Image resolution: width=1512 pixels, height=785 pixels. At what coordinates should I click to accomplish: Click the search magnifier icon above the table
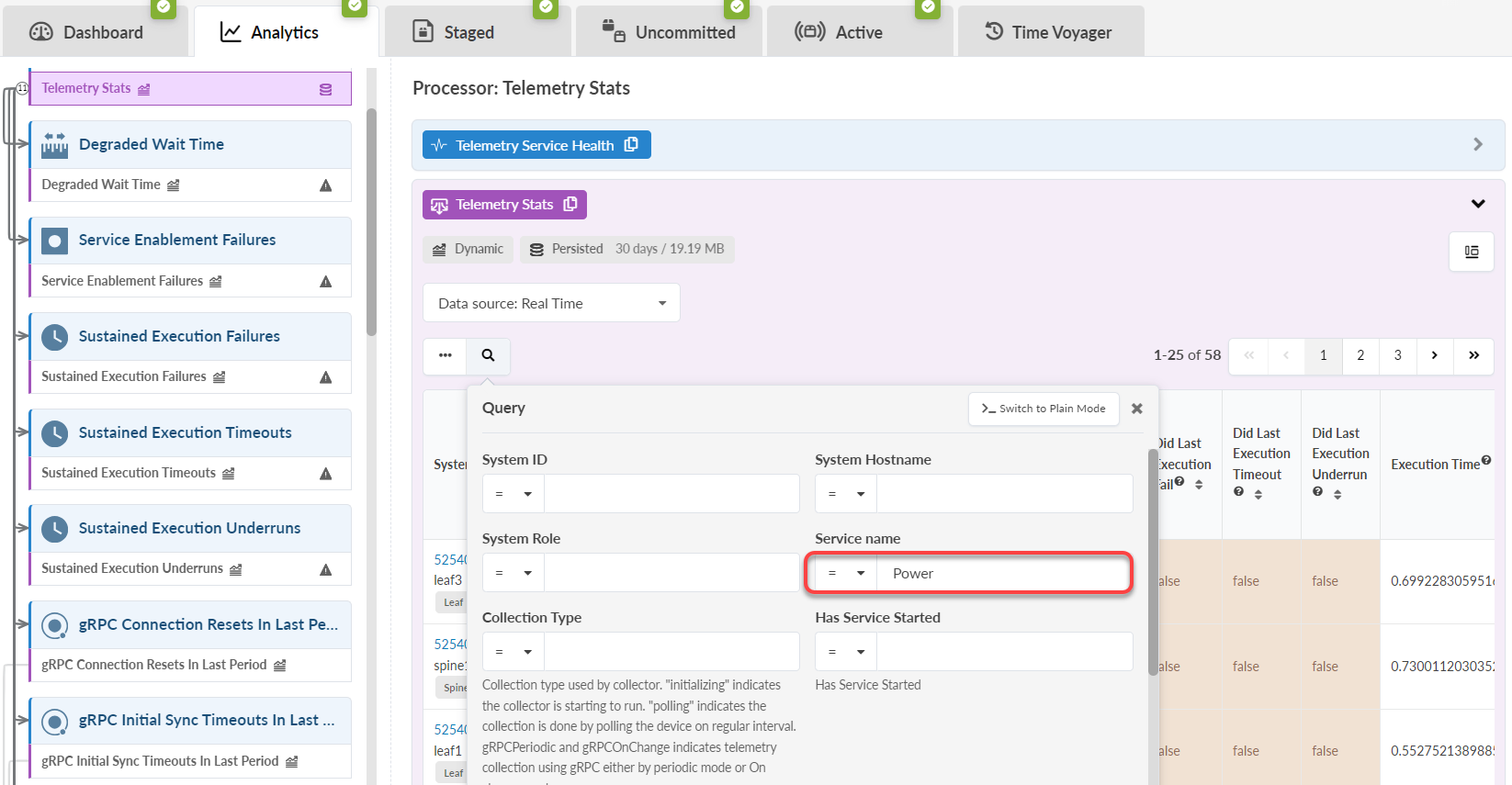pyautogui.click(x=488, y=355)
